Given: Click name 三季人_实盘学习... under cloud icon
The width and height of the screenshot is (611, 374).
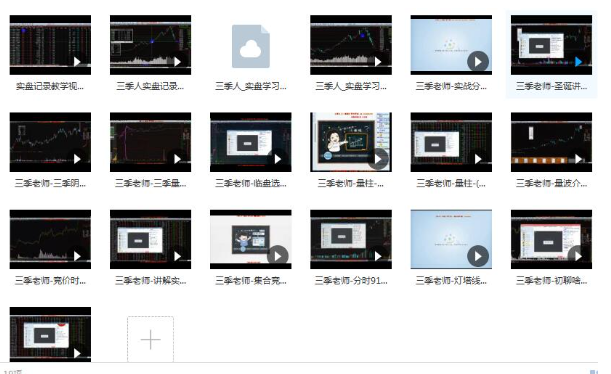Looking at the screenshot, I should (x=251, y=86).
